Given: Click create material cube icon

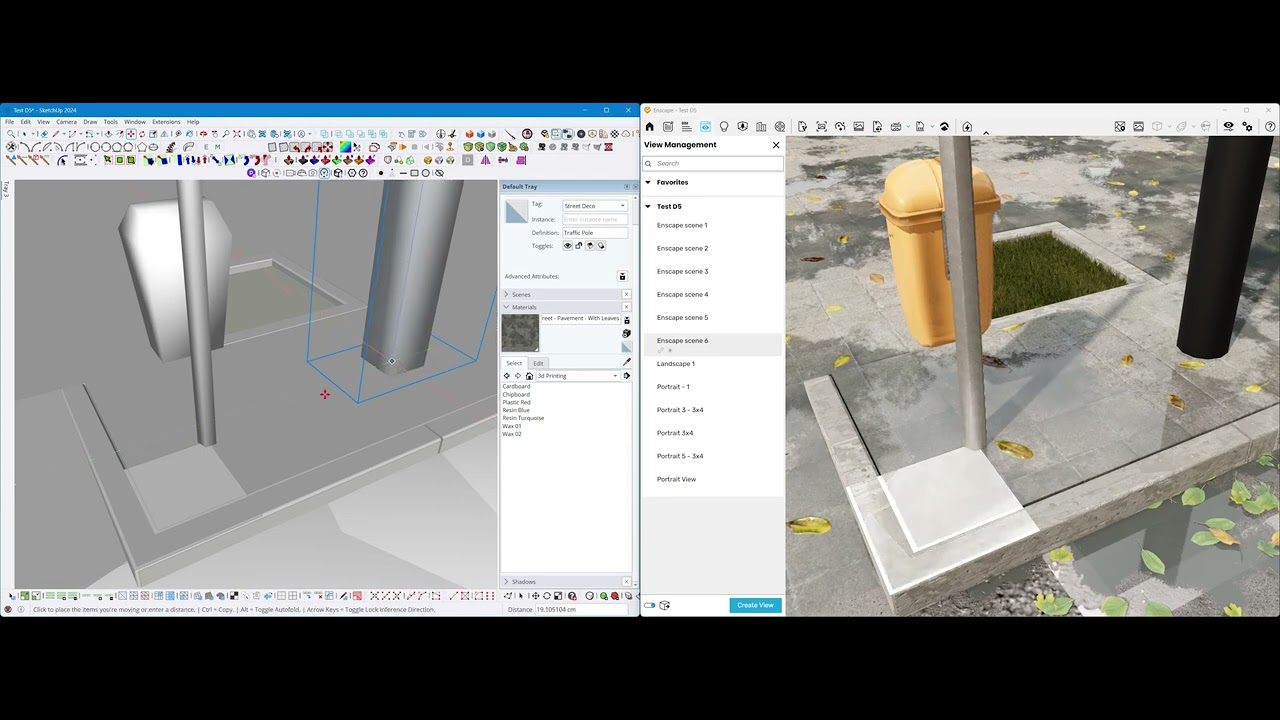Looking at the screenshot, I should pos(627,333).
